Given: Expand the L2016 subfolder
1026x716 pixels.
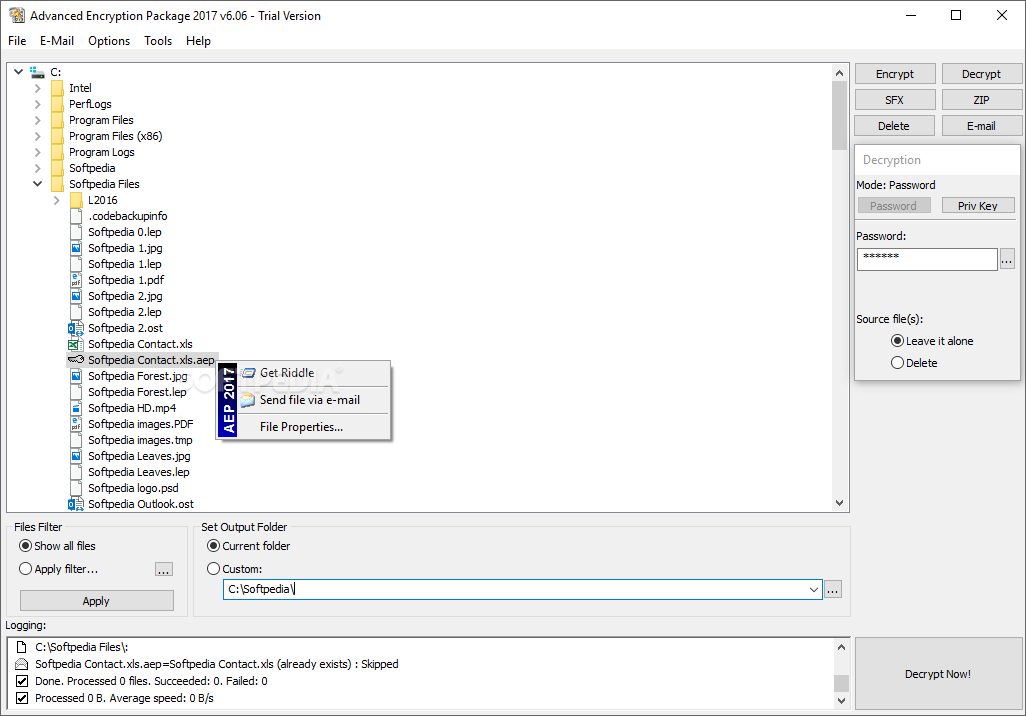Looking at the screenshot, I should tap(56, 200).
